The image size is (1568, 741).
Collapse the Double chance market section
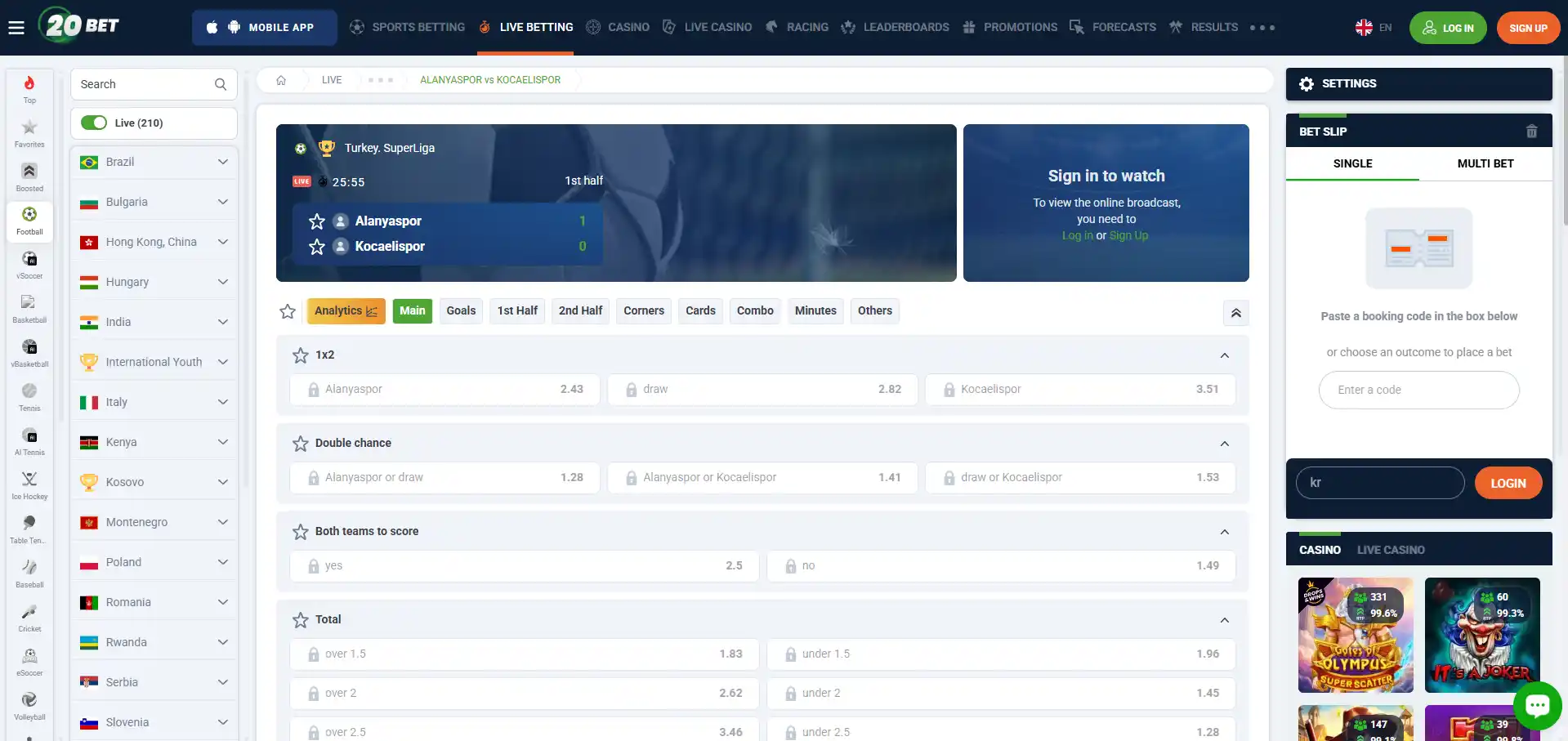coord(1225,444)
